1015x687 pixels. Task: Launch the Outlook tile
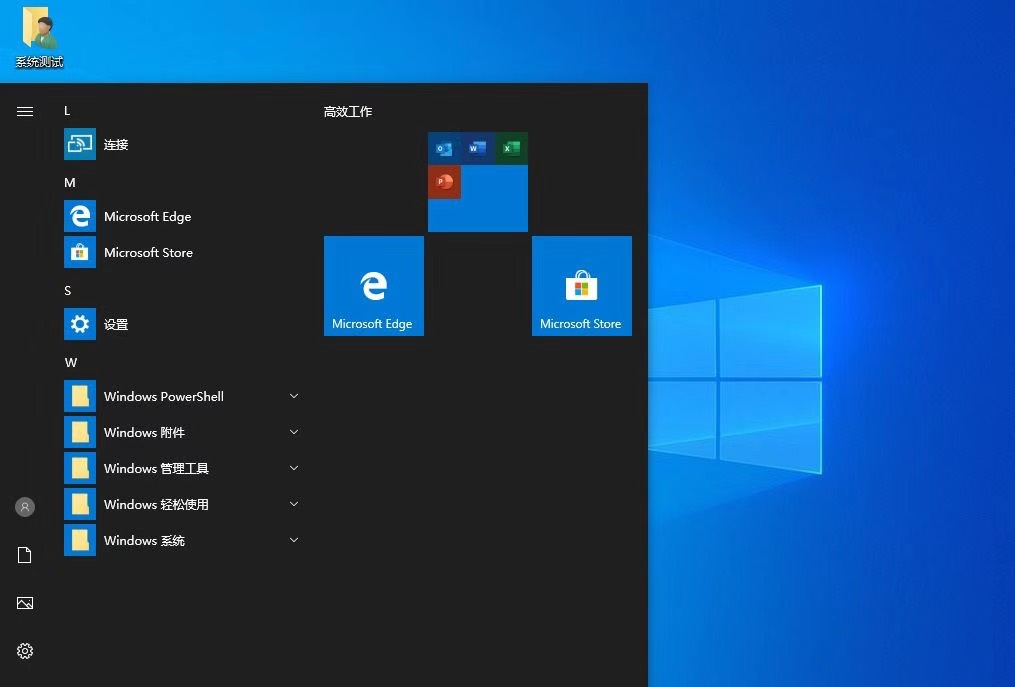coord(443,148)
